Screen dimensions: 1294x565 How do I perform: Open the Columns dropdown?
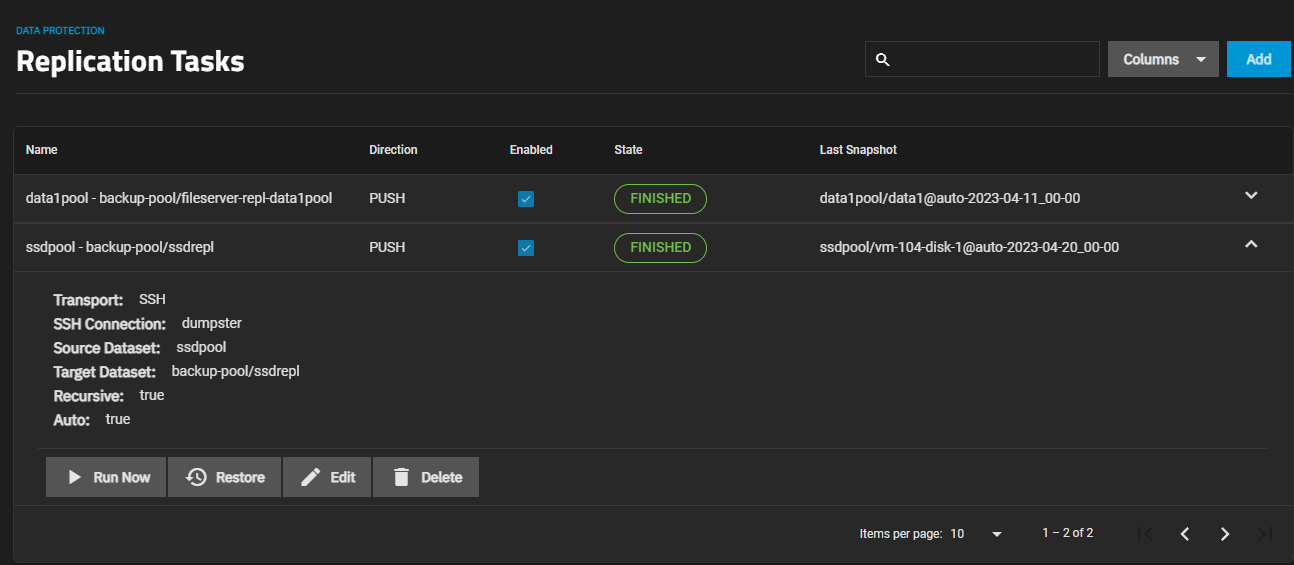(x=1163, y=59)
